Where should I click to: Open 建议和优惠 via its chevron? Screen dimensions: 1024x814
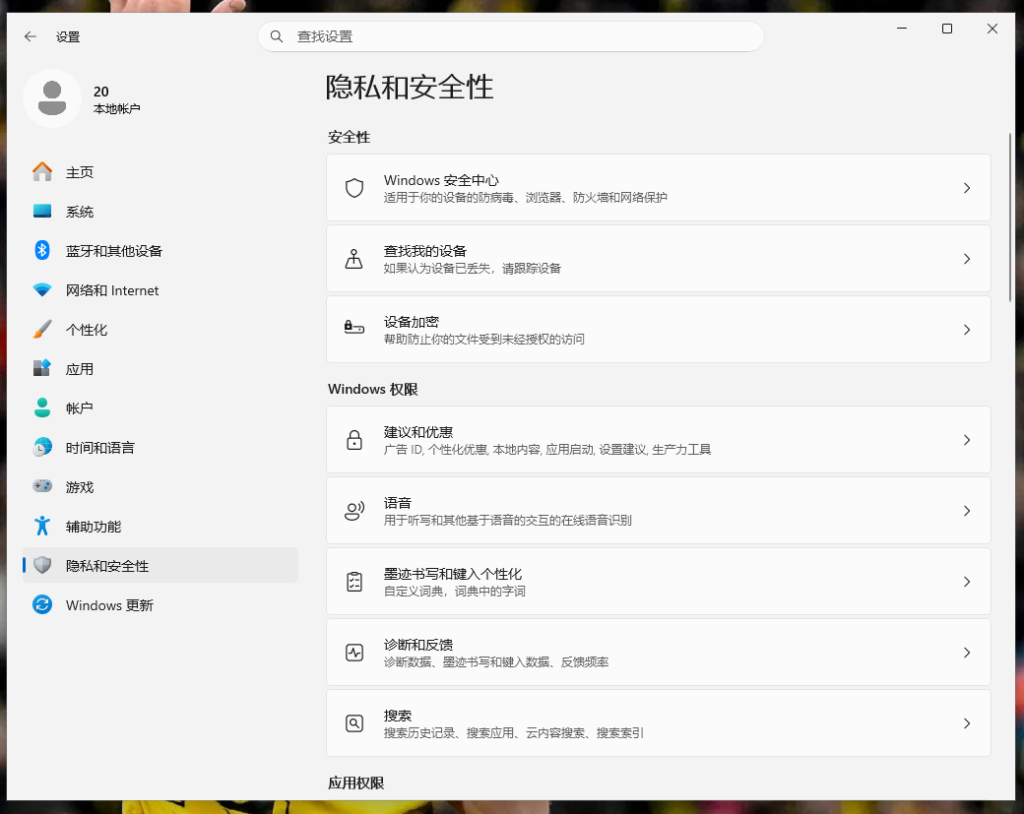(967, 440)
